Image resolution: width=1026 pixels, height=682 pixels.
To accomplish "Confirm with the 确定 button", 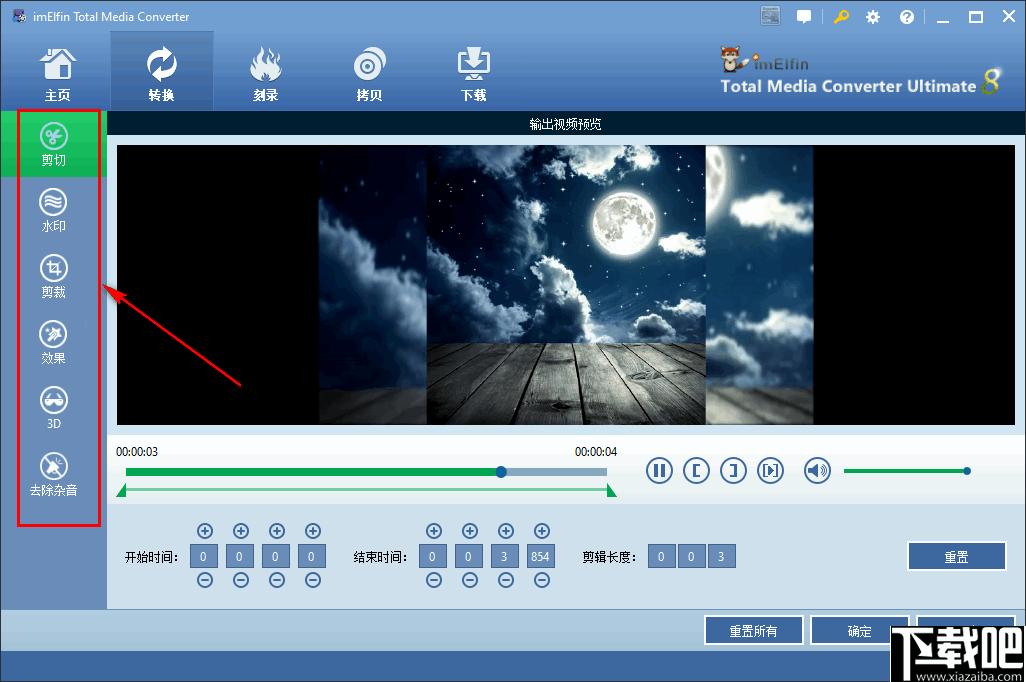I will 860,631.
